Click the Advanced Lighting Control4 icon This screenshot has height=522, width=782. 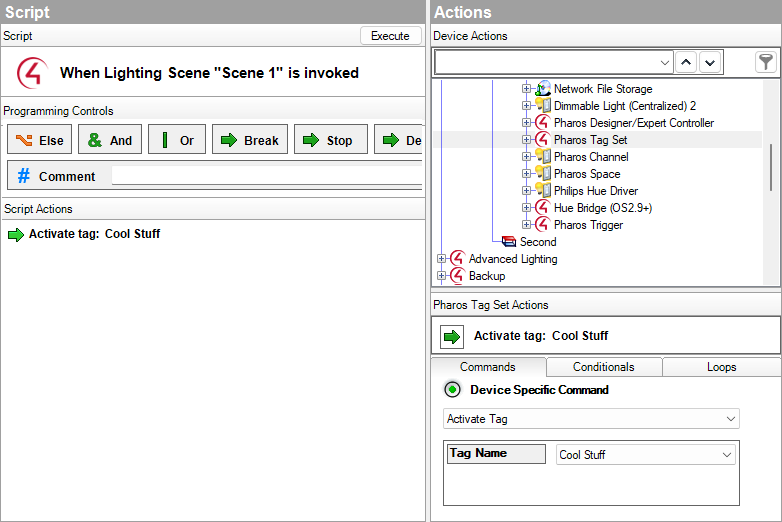(458, 259)
